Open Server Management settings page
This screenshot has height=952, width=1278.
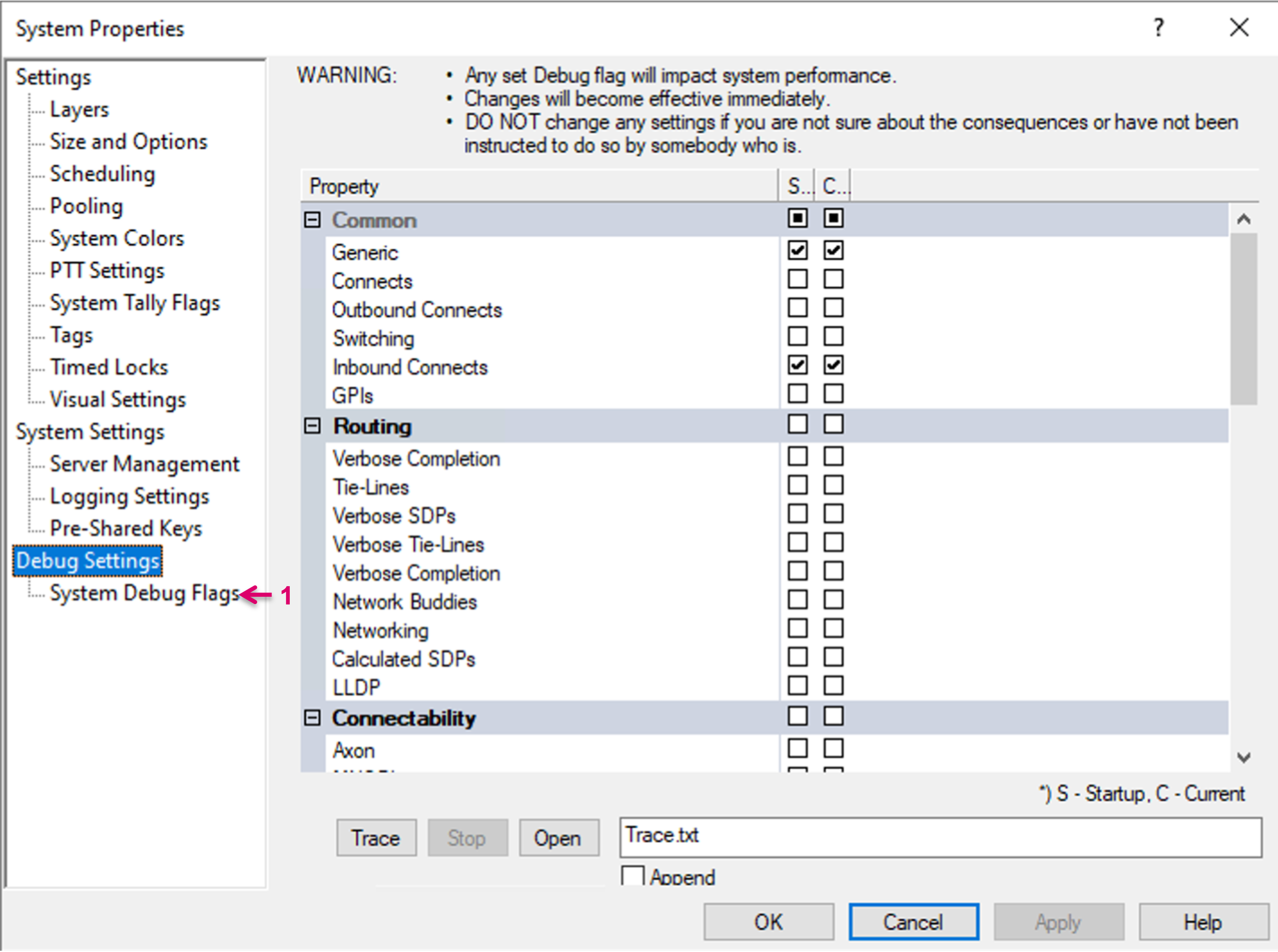pyautogui.click(x=144, y=464)
